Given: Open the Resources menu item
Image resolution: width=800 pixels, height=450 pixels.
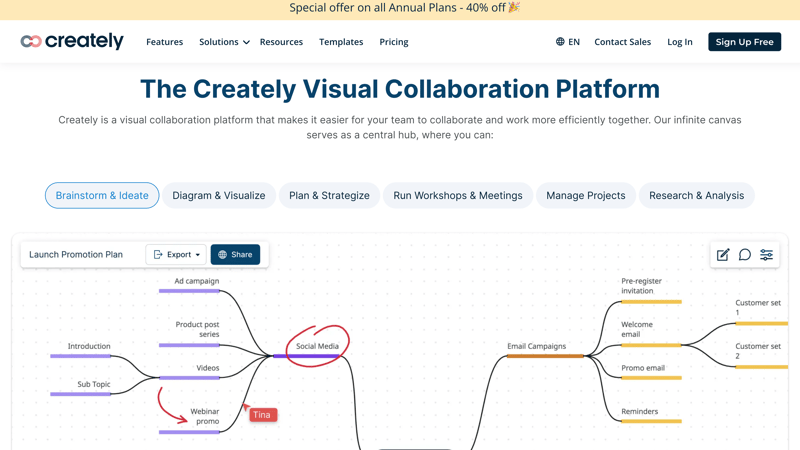Looking at the screenshot, I should click(x=281, y=42).
